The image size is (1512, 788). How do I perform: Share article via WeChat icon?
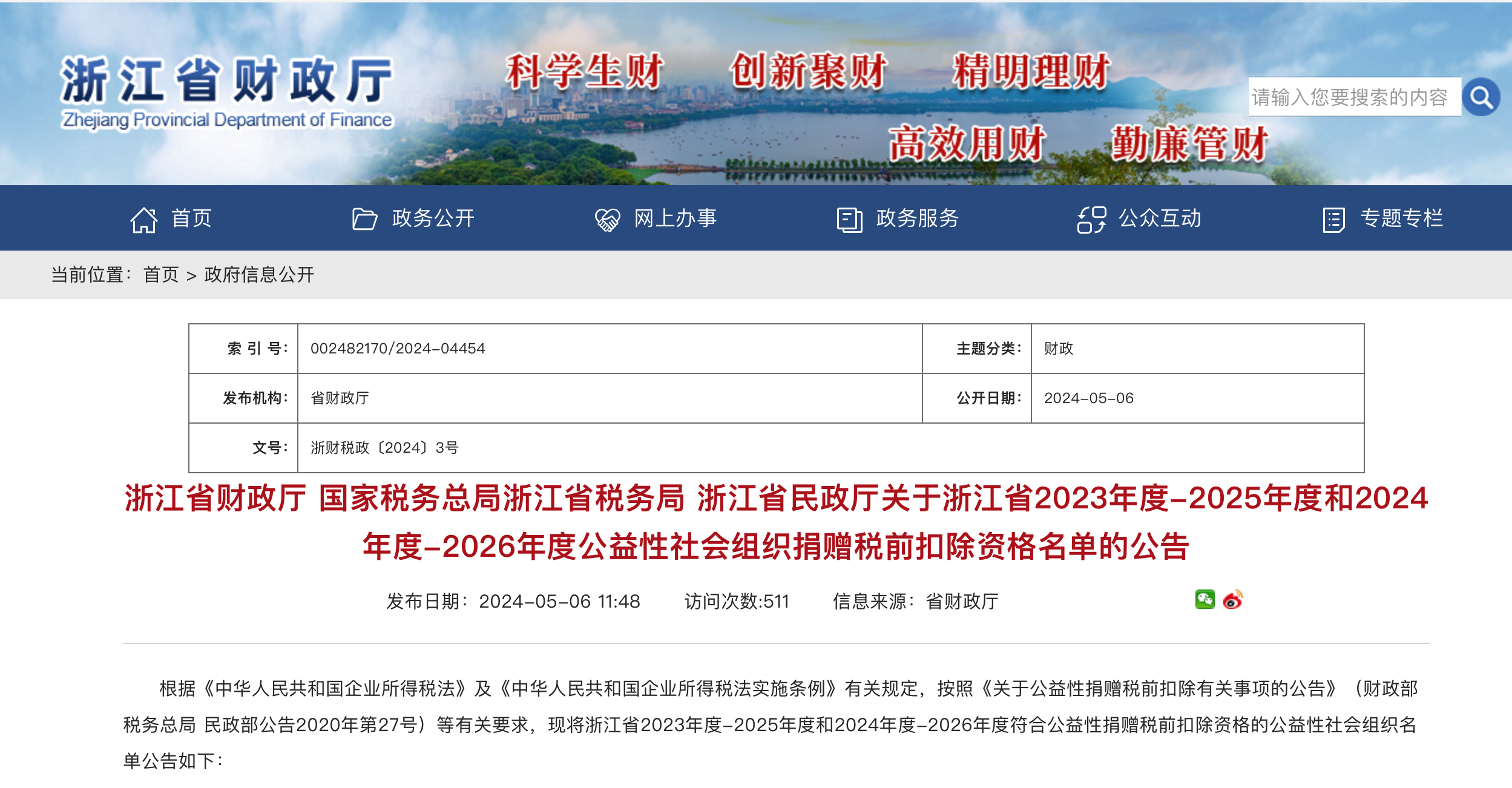[1205, 599]
